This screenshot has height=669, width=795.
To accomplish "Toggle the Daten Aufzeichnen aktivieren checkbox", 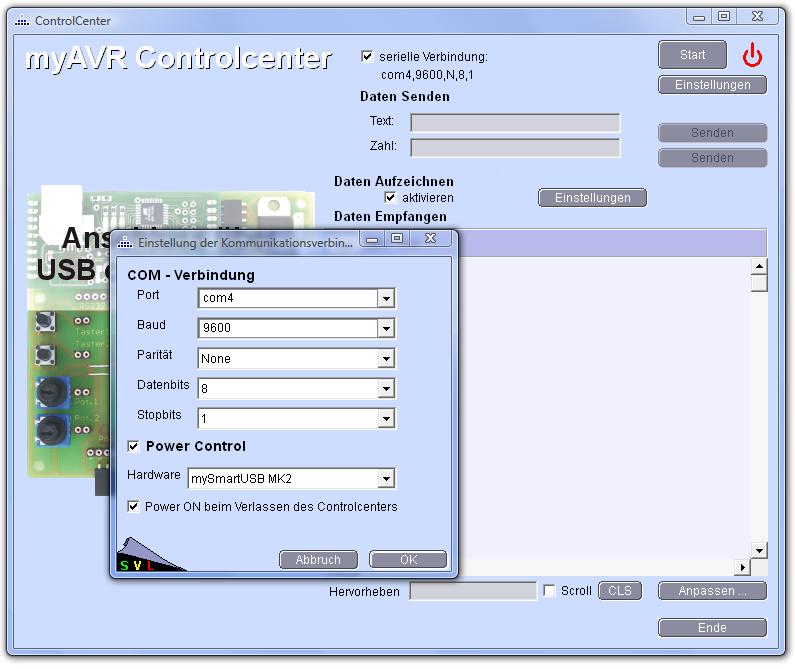I will point(390,198).
